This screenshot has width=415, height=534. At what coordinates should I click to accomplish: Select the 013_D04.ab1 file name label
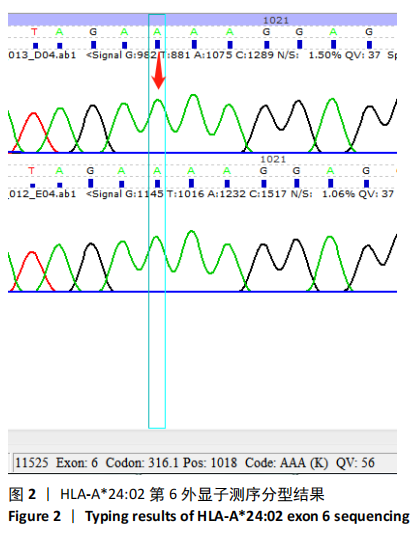[42, 55]
